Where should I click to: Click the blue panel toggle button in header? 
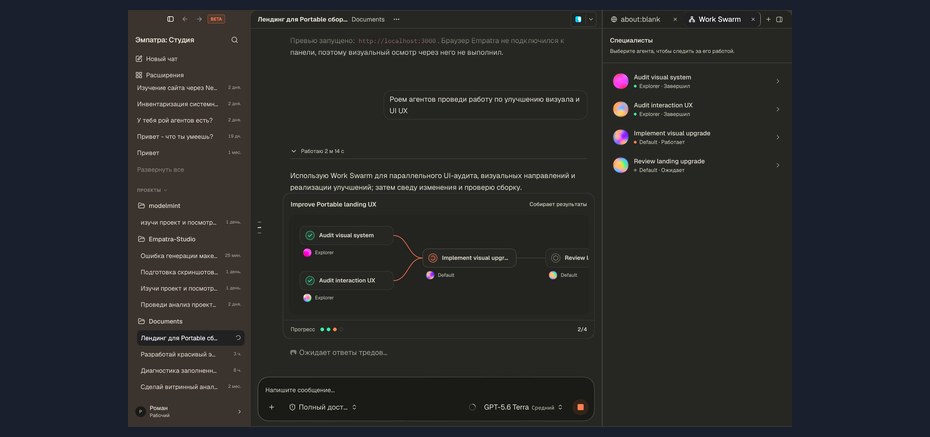pos(578,19)
